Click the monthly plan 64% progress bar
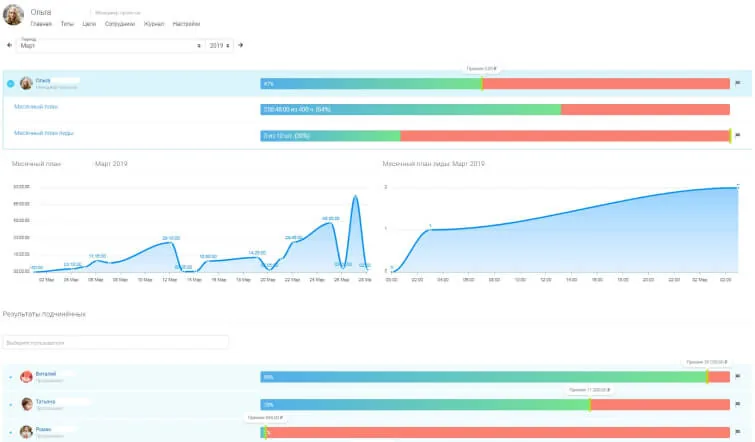This screenshot has width=755, height=442. point(495,110)
